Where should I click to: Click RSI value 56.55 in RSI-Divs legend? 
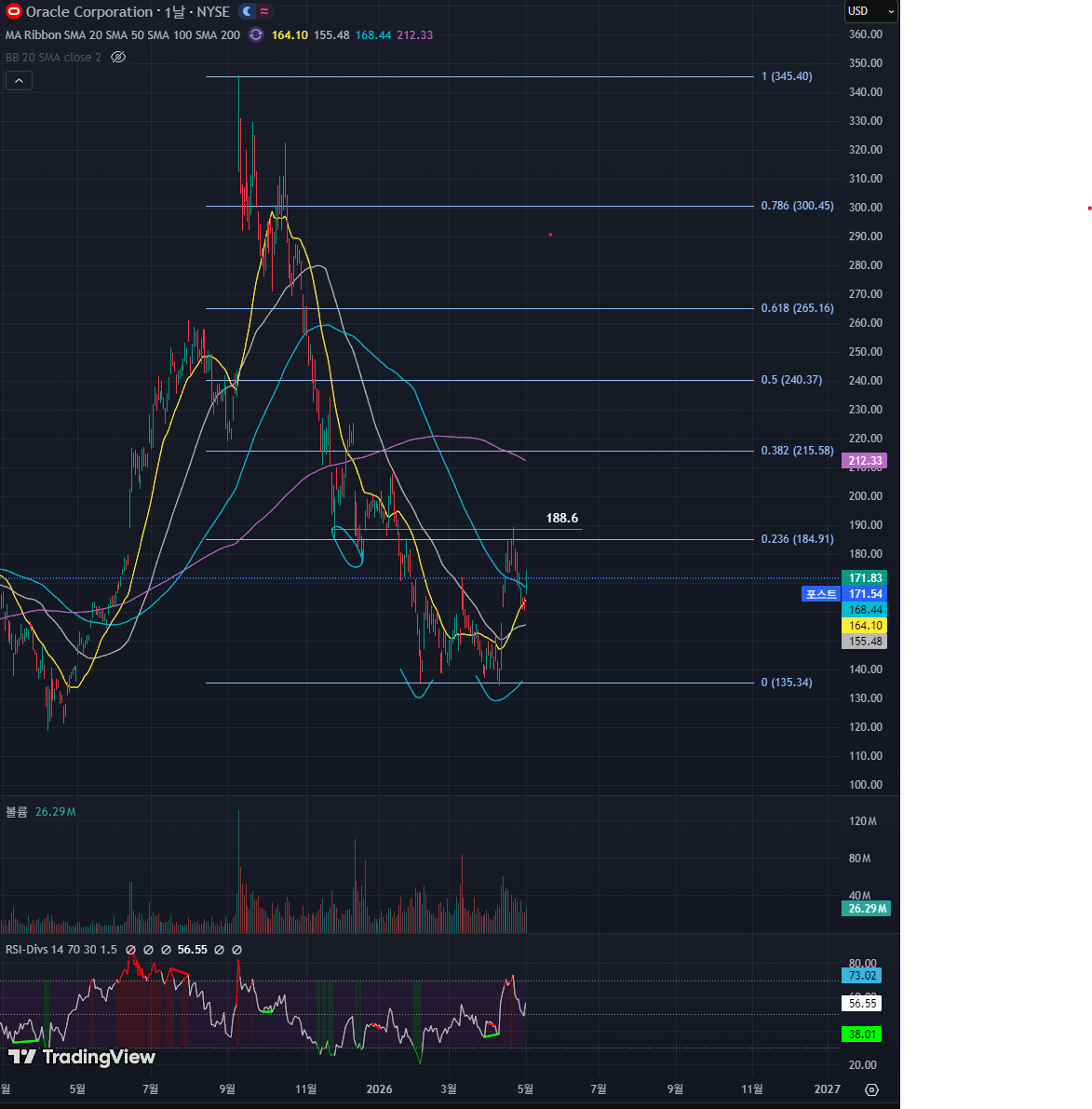193,949
